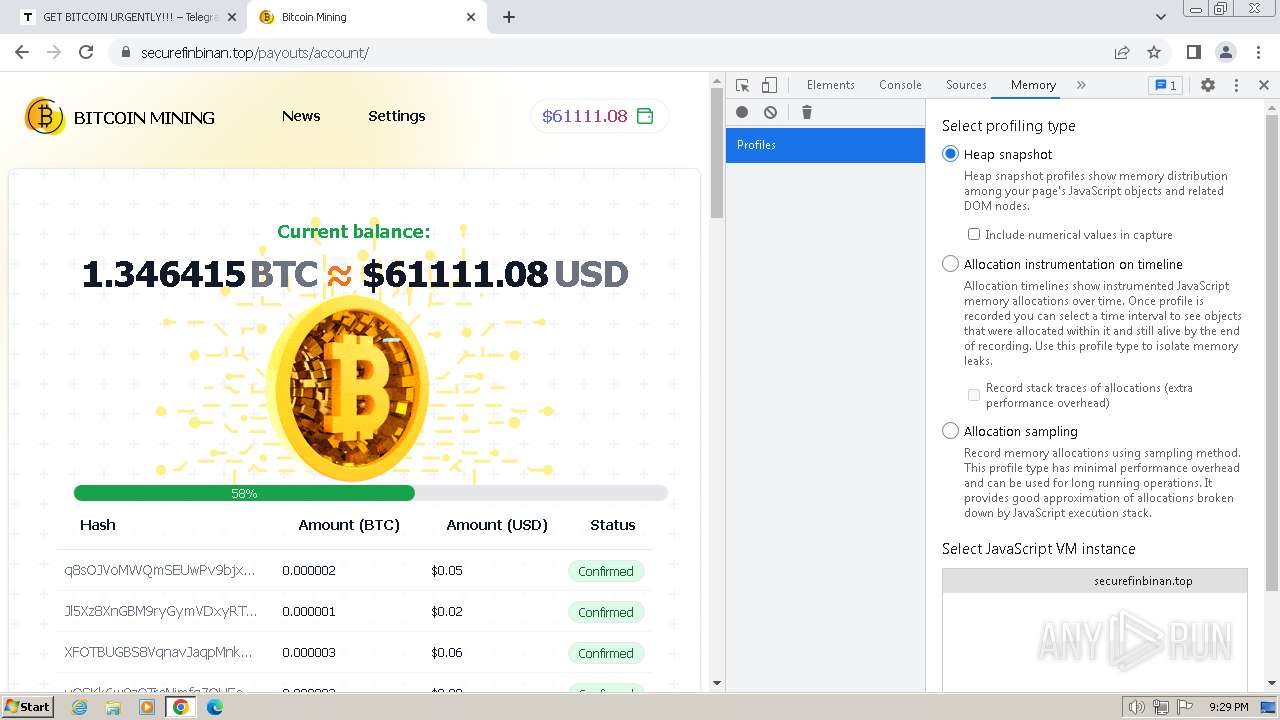This screenshot has height=720, width=1280.
Task: Click the share page icon in address bar
Action: (1122, 52)
